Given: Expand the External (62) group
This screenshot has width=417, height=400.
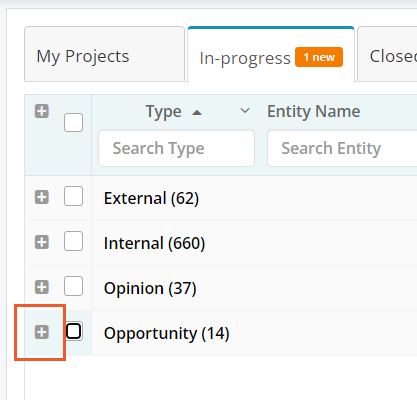Looking at the screenshot, I should [42, 197].
